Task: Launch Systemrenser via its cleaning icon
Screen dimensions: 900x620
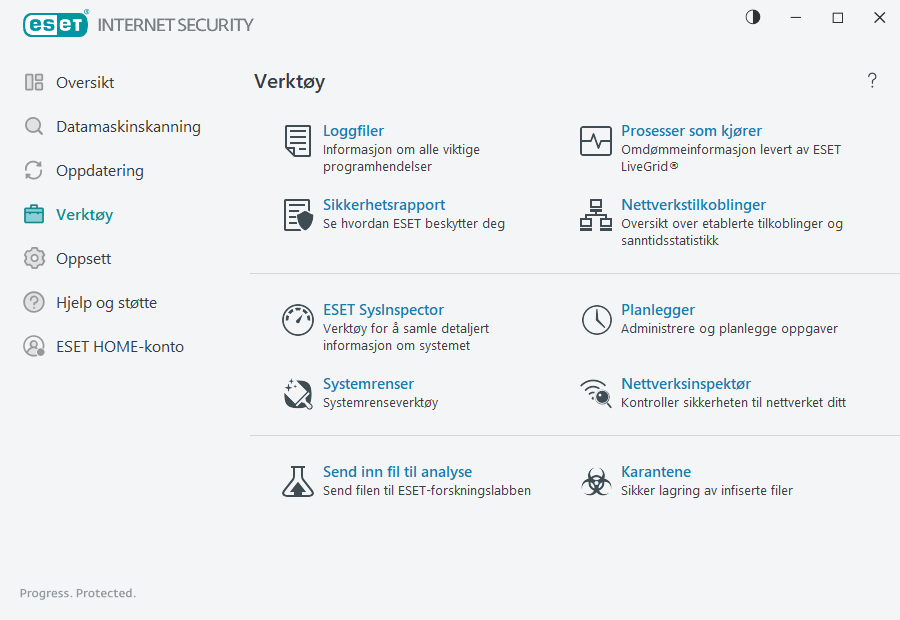Action: [297, 393]
